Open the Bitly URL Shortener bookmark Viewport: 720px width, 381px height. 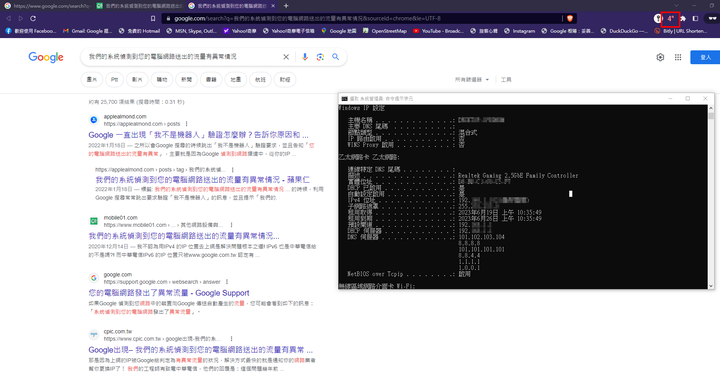click(681, 31)
